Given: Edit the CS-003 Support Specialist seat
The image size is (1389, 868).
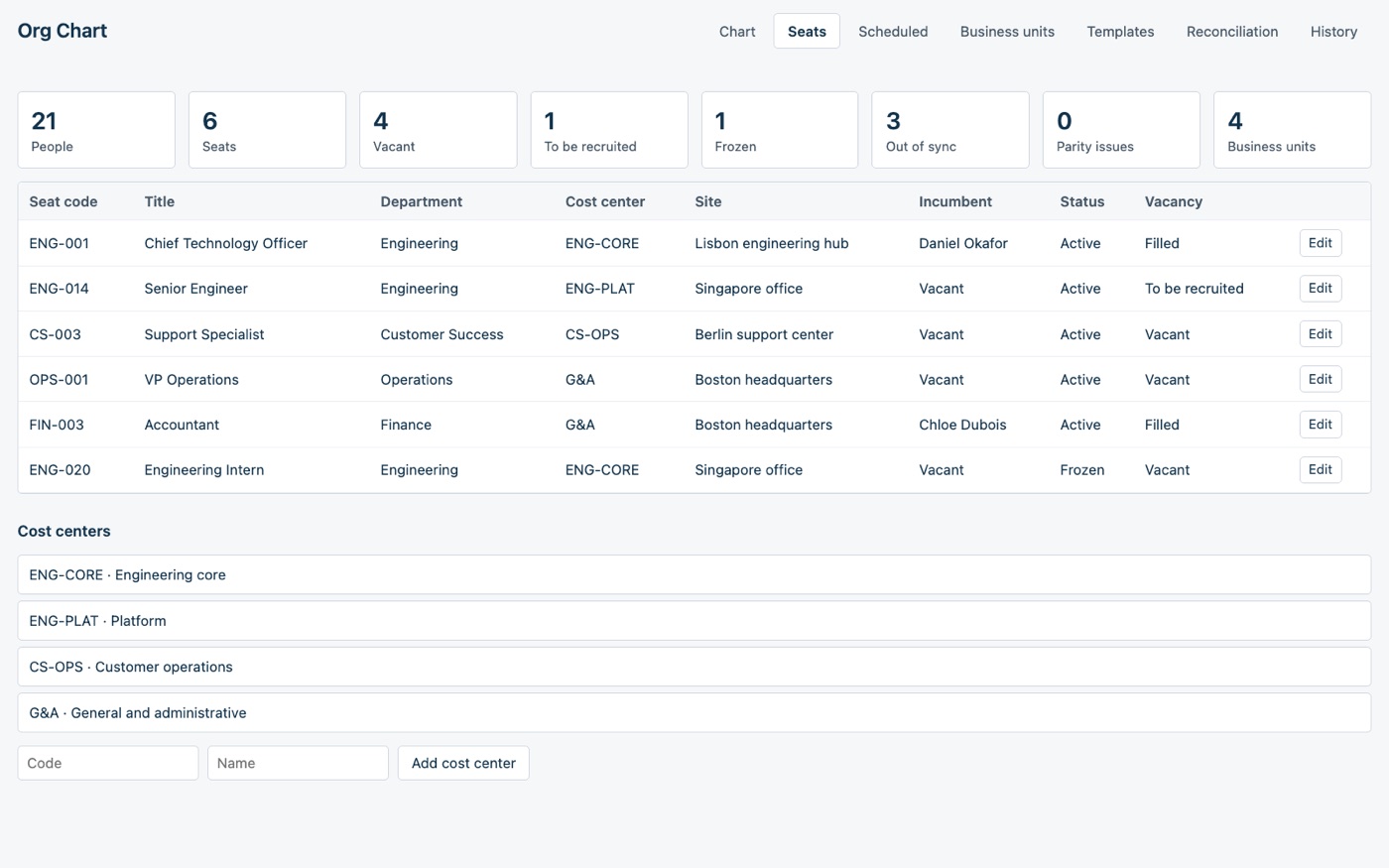Looking at the screenshot, I should click(1320, 334).
